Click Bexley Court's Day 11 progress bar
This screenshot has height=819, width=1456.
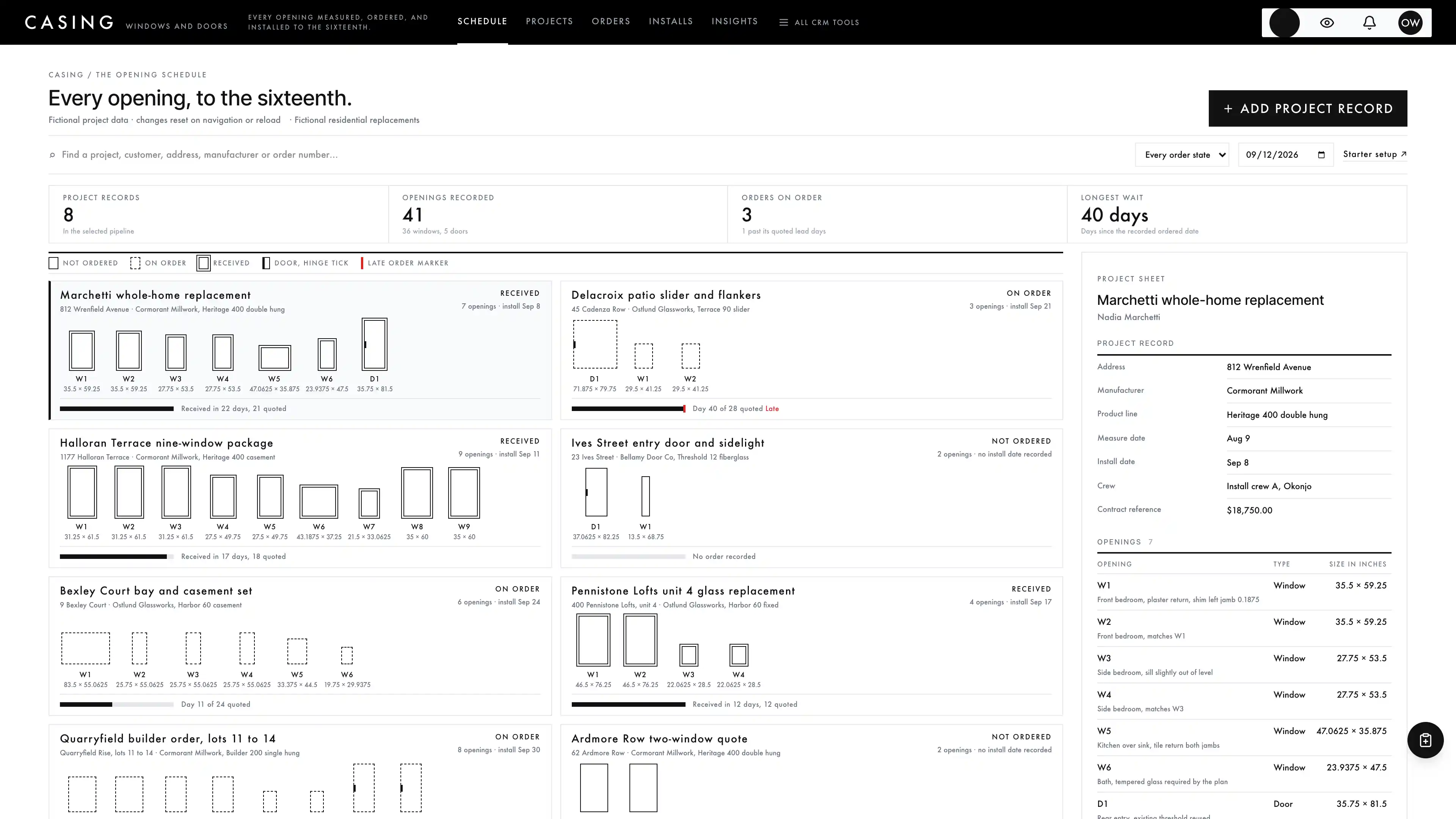pos(116,704)
